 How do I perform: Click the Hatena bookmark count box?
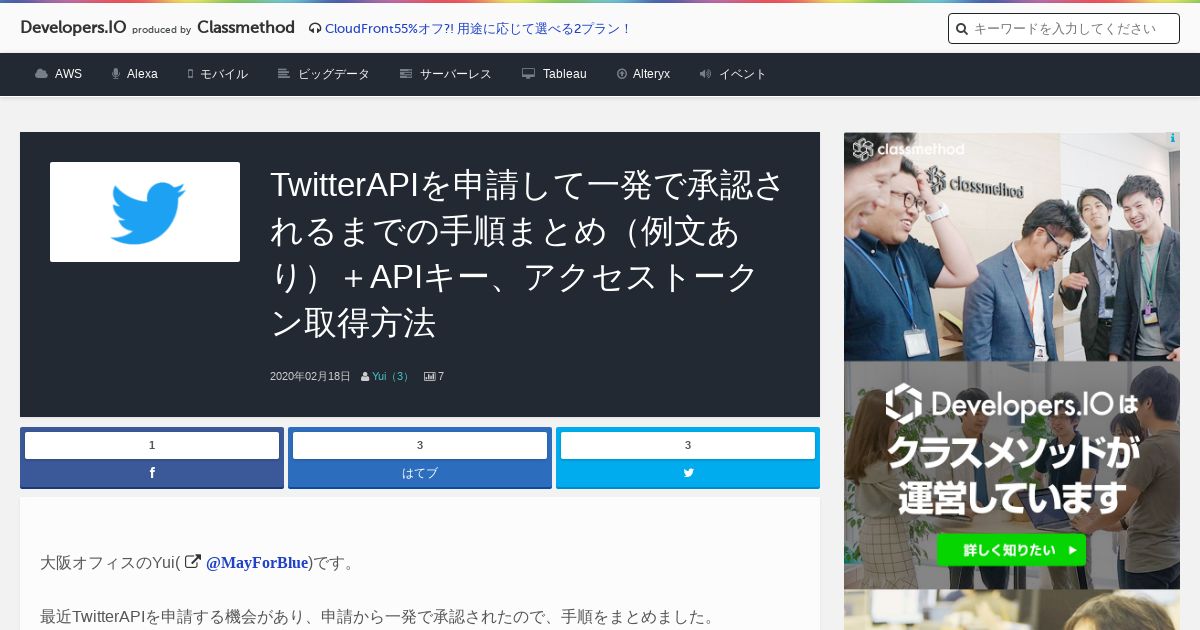tap(420, 445)
